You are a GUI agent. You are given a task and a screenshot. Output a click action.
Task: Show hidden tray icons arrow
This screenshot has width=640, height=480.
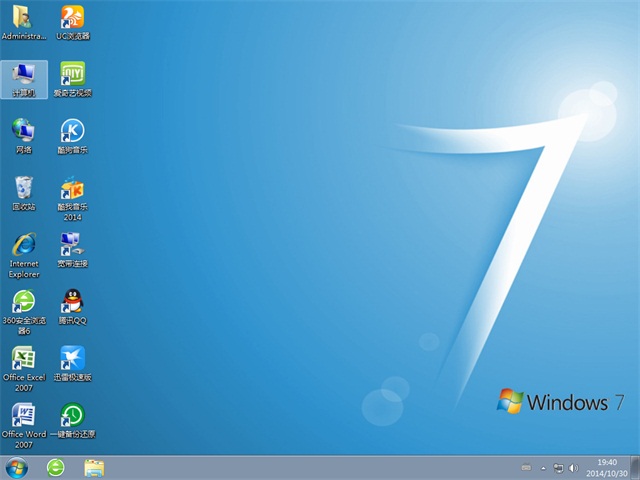pyautogui.click(x=543, y=468)
